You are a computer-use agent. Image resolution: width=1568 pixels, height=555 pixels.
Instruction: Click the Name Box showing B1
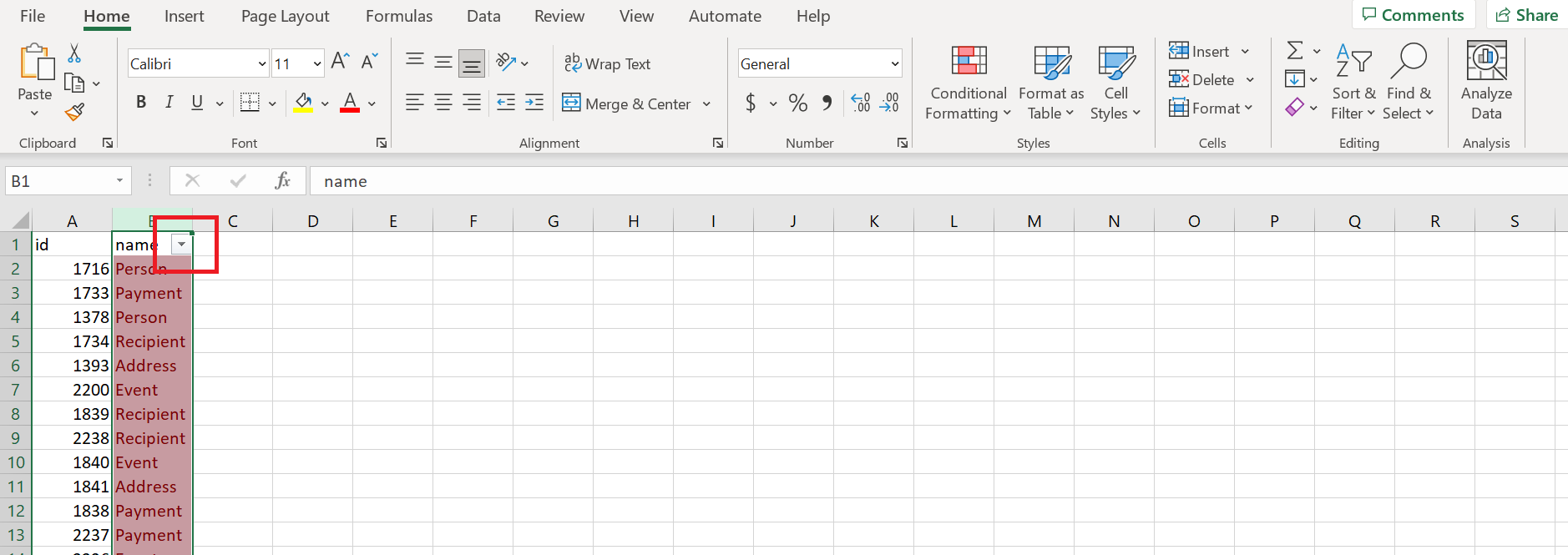point(58,181)
